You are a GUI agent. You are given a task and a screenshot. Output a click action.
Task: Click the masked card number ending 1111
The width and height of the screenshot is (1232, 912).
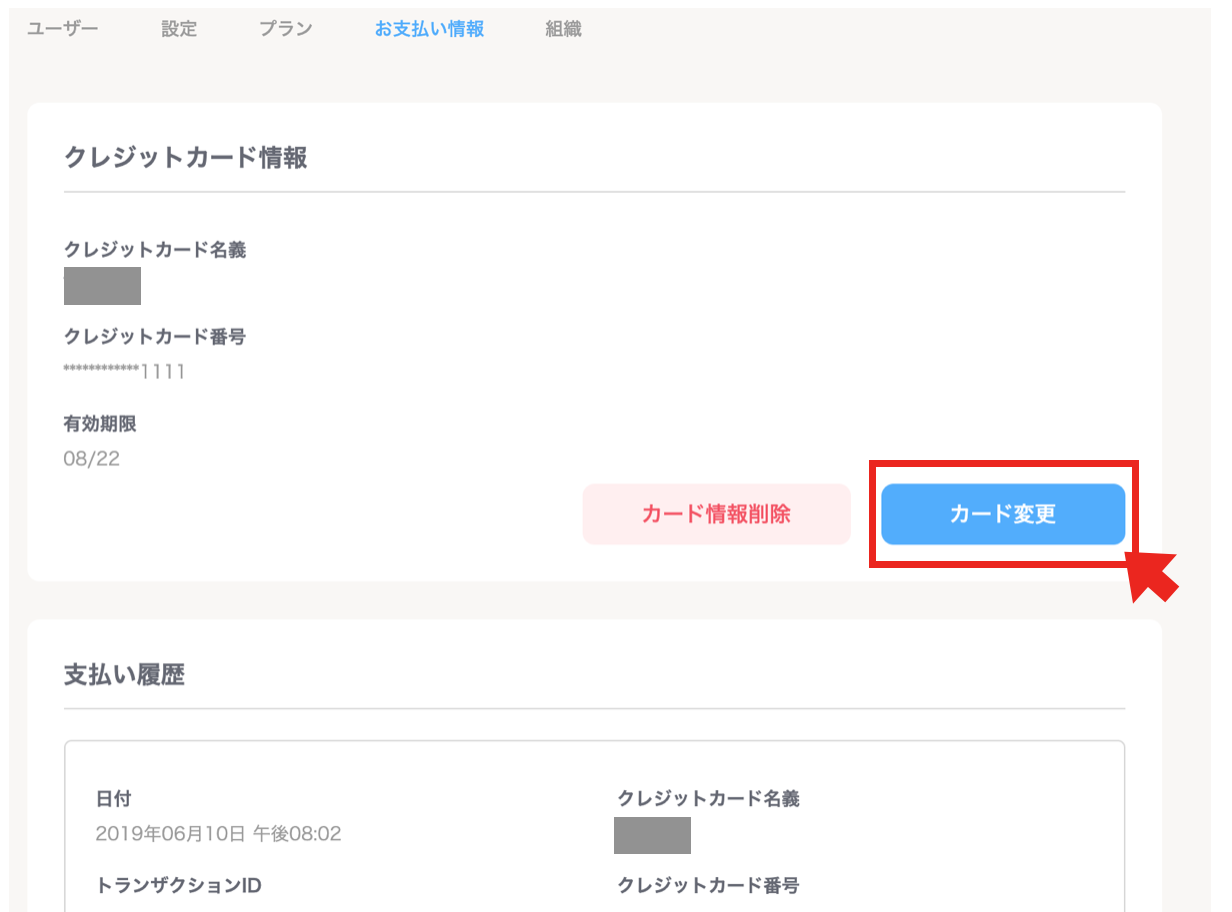[x=124, y=373]
